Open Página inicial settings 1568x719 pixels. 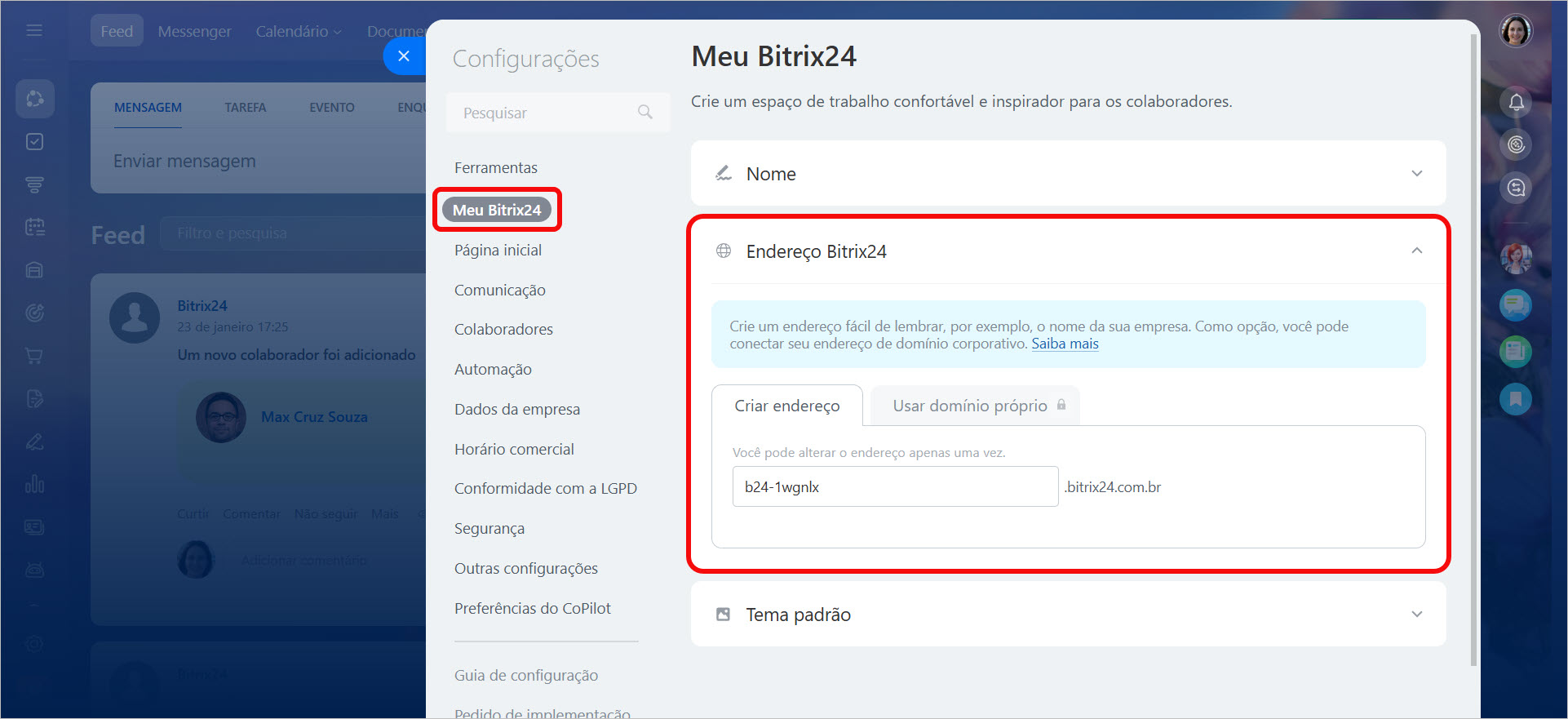coord(498,250)
